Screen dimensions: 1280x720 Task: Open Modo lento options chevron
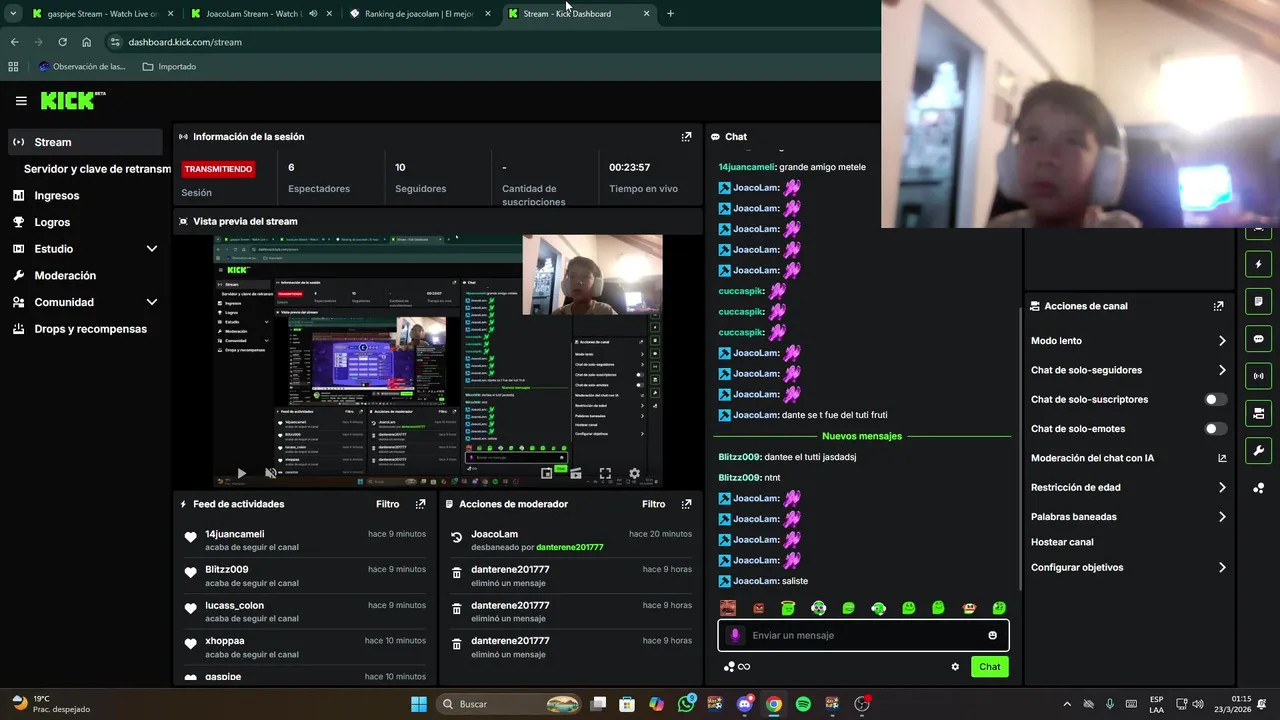click(x=1222, y=341)
